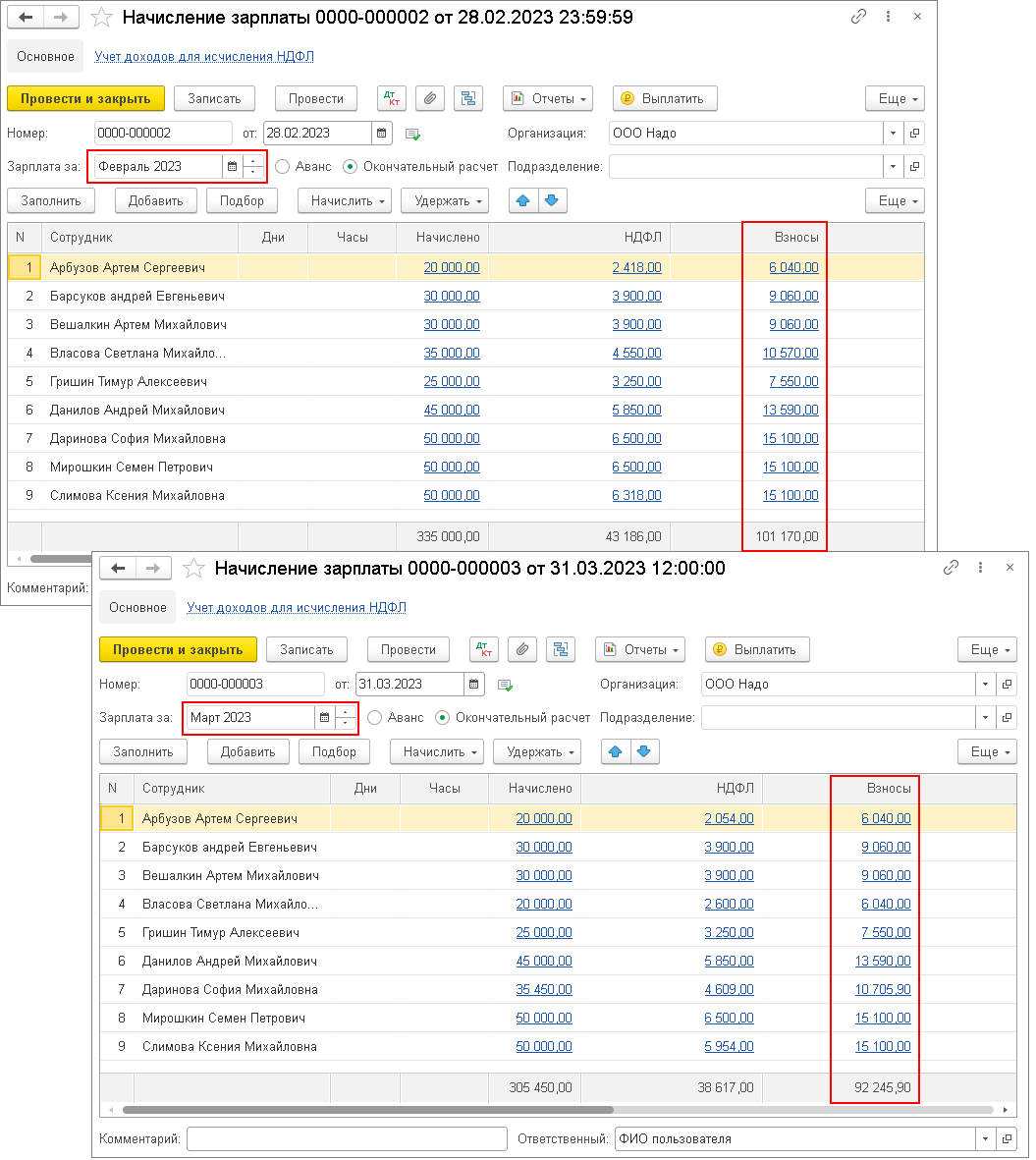Open Начислить dropdown in March document
Image resolution: width=1036 pixels, height=1160 pixels.
[437, 751]
